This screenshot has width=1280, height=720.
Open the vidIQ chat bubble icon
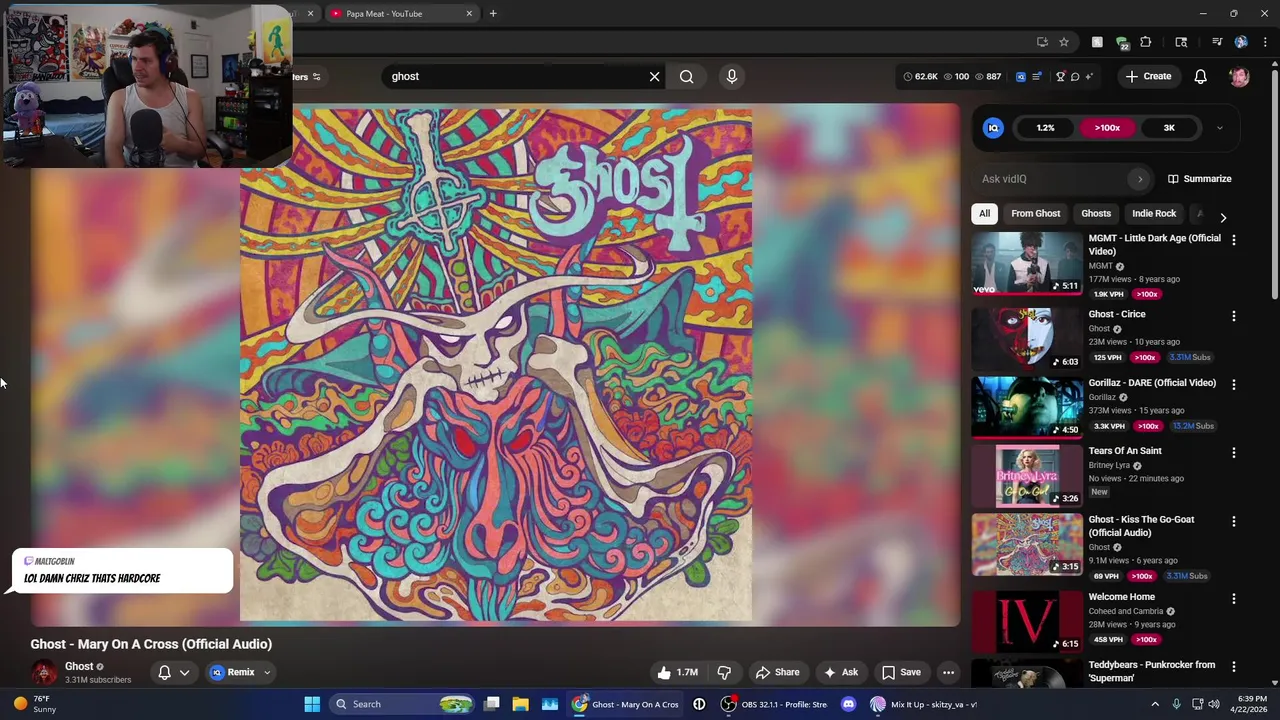[x=1075, y=77]
